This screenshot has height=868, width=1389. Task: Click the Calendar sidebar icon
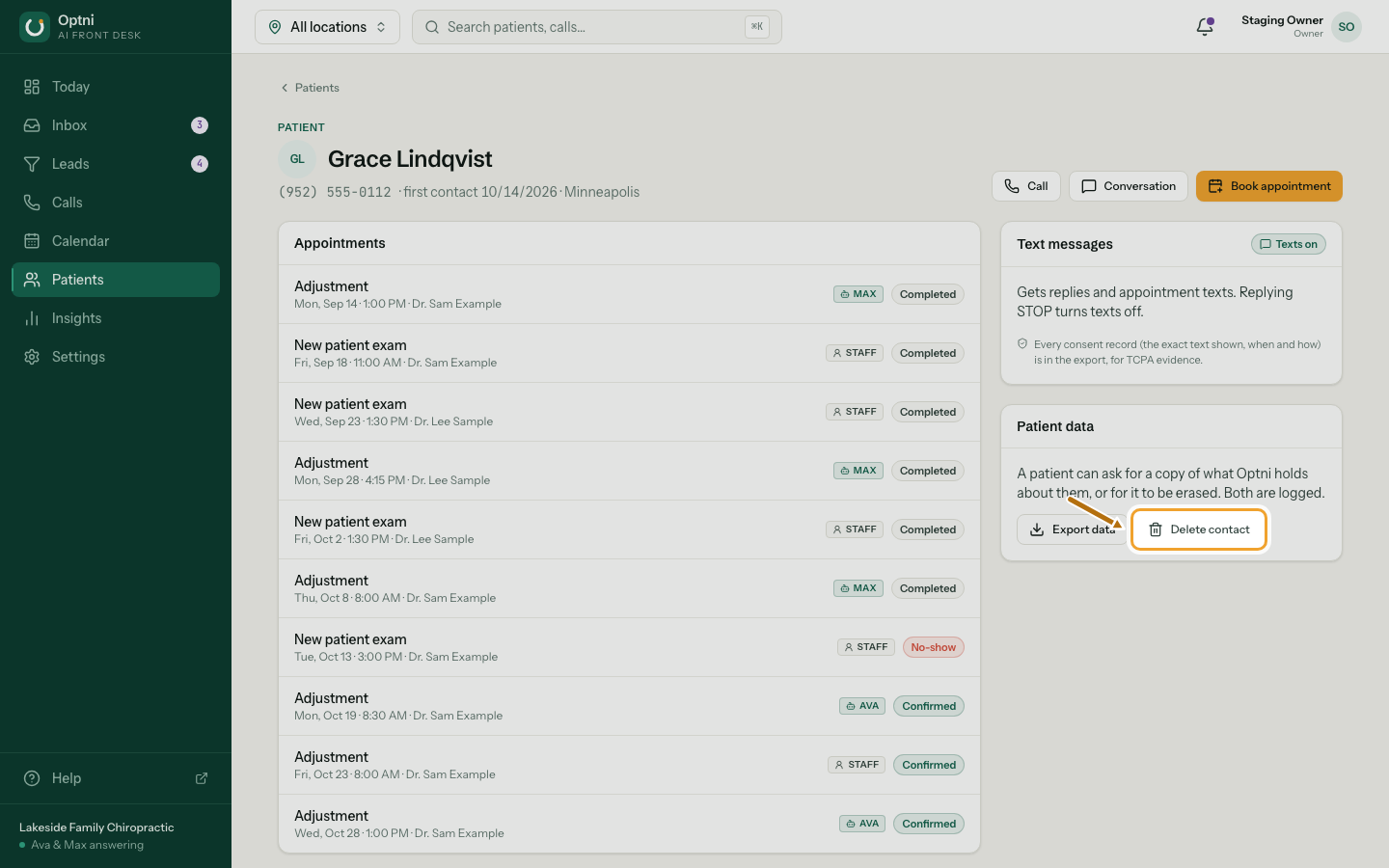point(32,241)
